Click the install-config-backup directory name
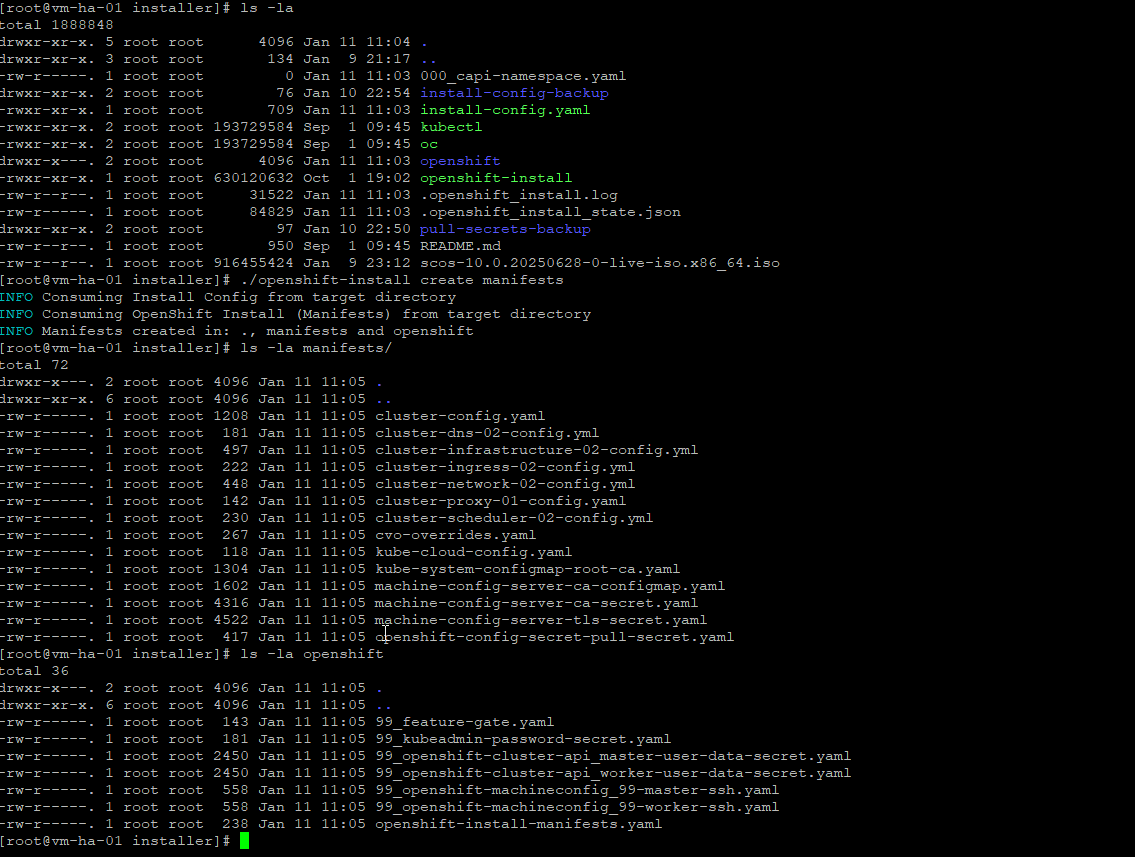 click(513, 93)
